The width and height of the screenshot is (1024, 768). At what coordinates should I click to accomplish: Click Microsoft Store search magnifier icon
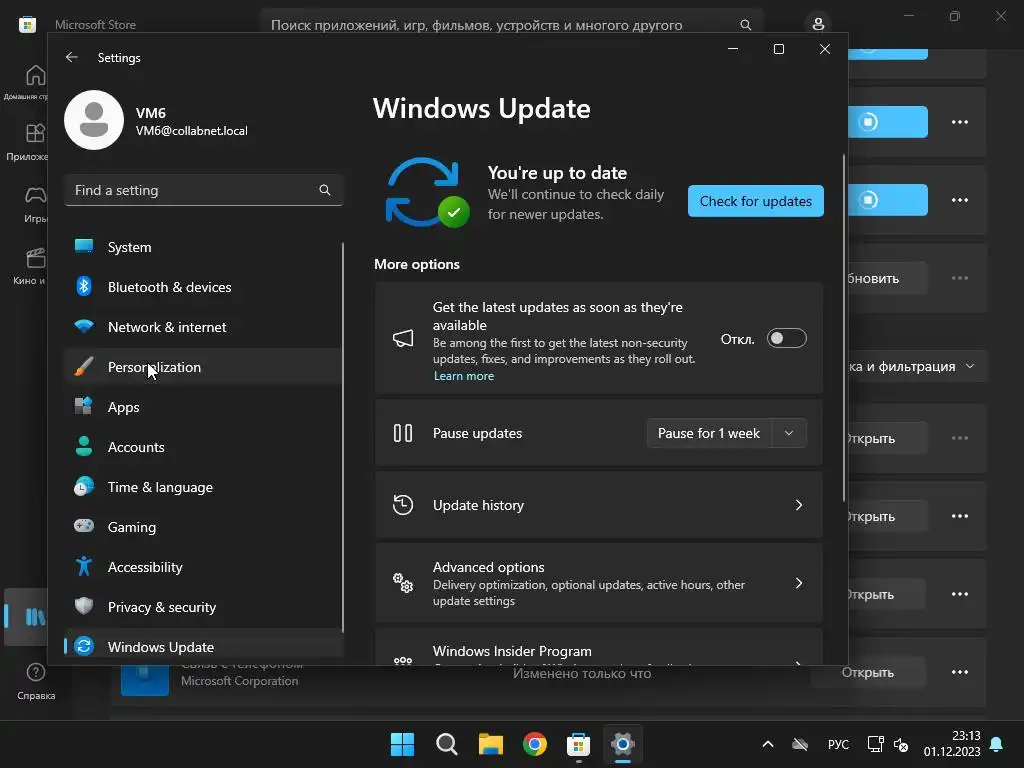pyautogui.click(x=745, y=25)
